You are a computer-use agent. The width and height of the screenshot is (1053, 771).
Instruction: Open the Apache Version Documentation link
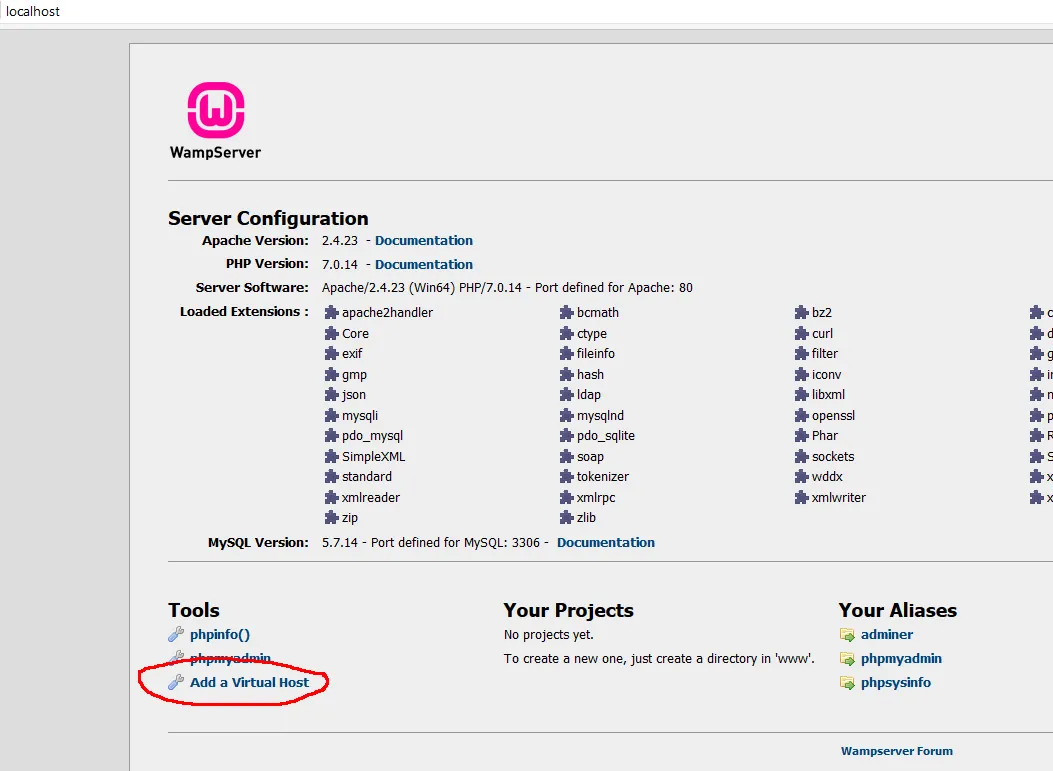point(424,240)
